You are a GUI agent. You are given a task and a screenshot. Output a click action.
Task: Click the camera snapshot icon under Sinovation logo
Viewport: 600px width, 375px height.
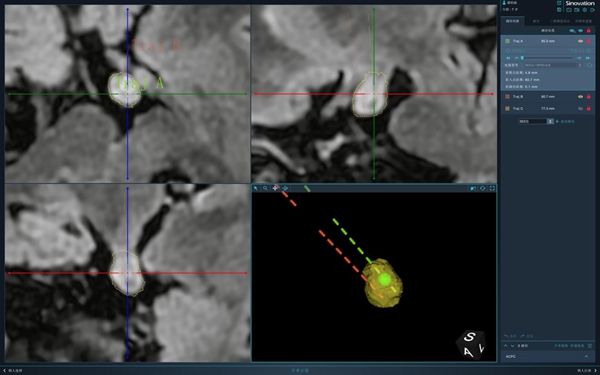pos(577,10)
